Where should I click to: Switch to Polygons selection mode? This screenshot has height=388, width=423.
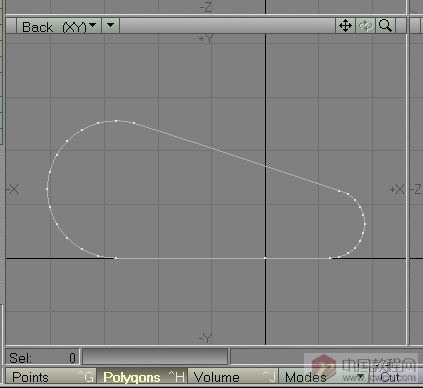click(x=142, y=377)
